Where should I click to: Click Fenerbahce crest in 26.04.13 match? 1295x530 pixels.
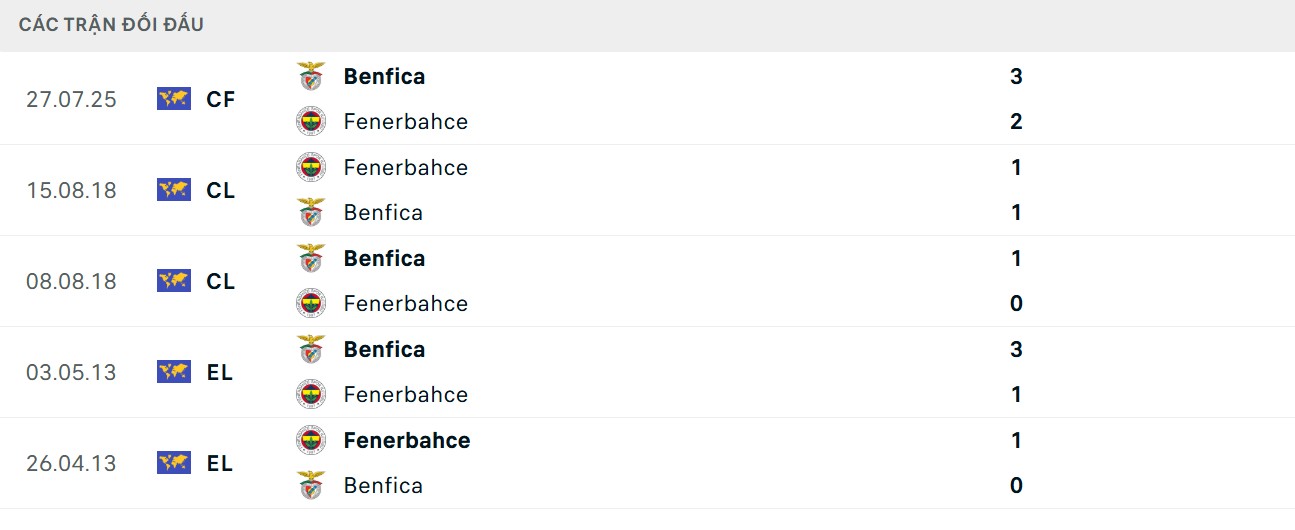(x=311, y=440)
